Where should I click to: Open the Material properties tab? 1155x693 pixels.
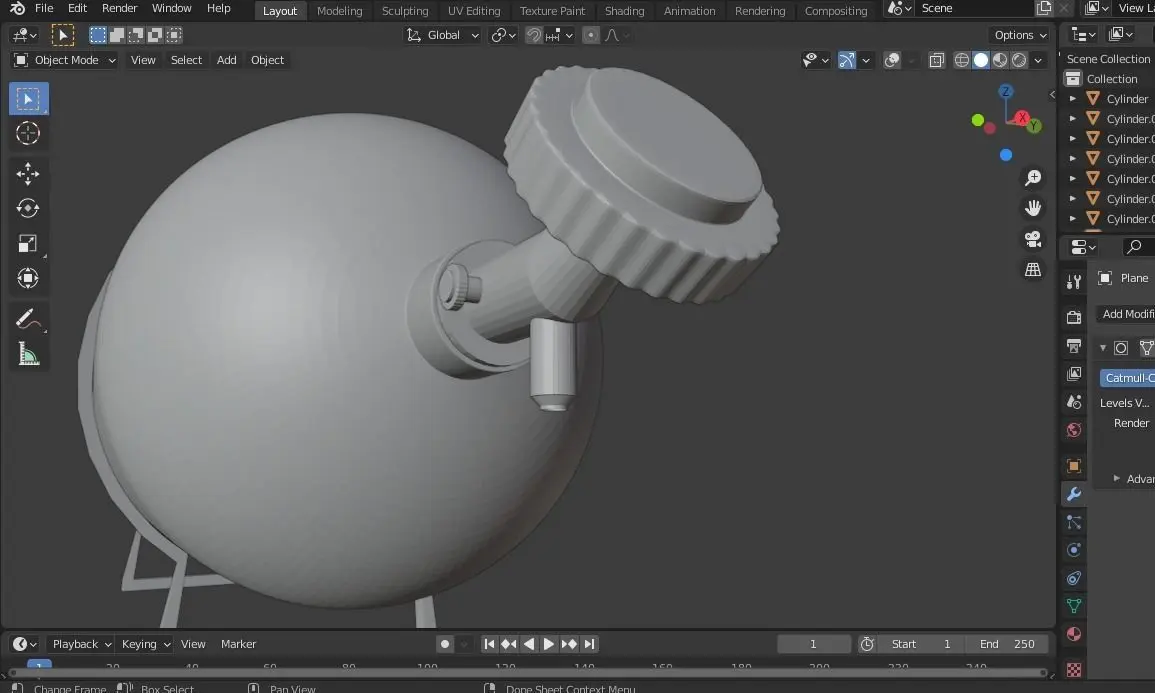click(x=1074, y=634)
